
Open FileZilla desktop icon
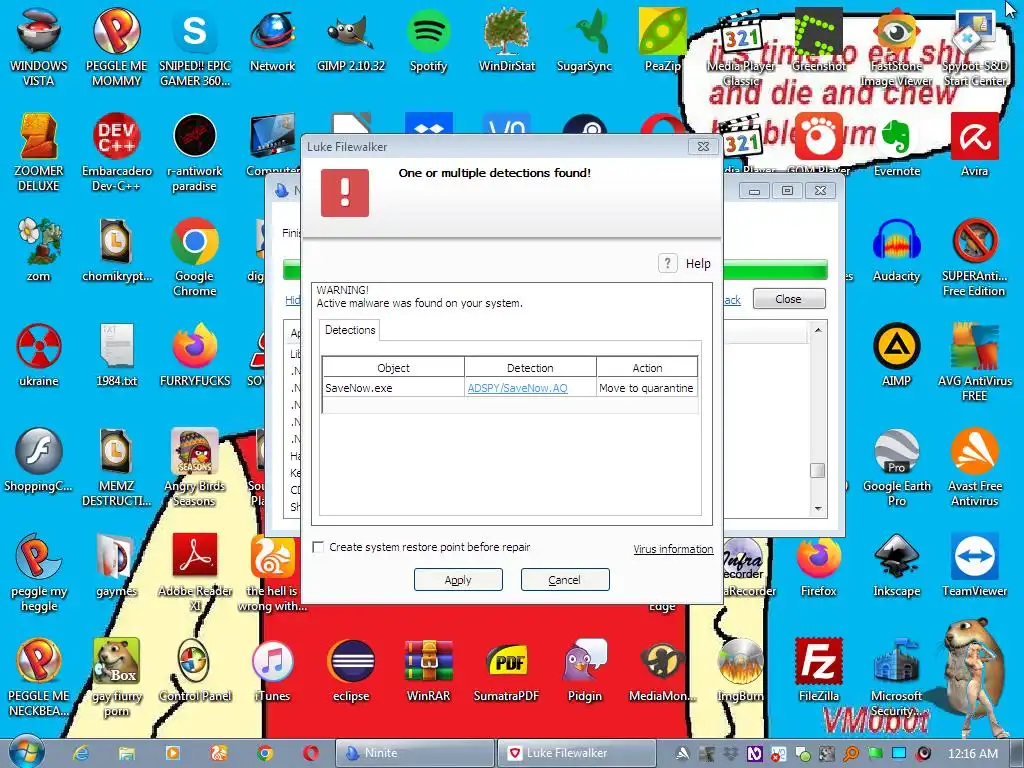coord(818,671)
